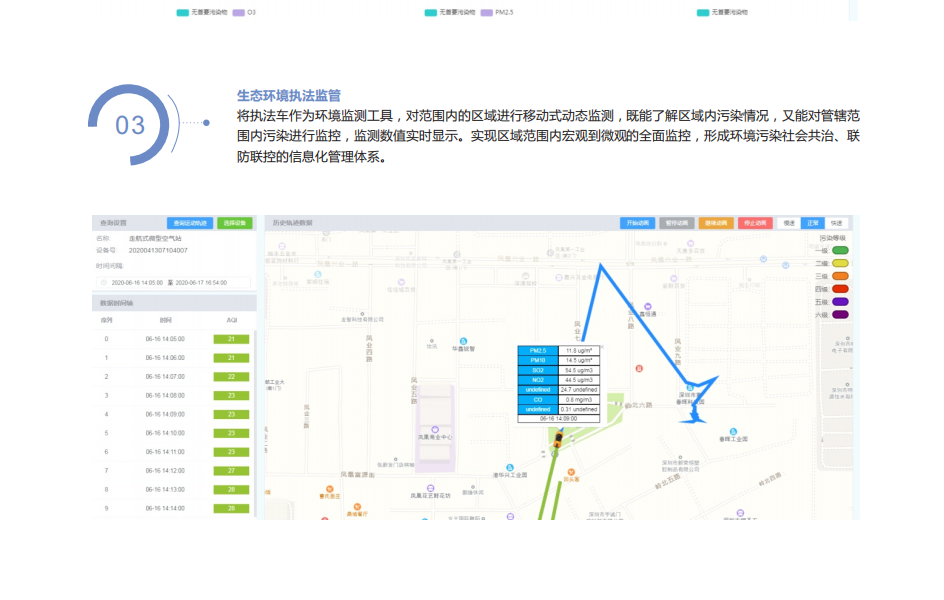Click the dark purple 六级 level swatch
This screenshot has height=600, width=944.
(840, 315)
